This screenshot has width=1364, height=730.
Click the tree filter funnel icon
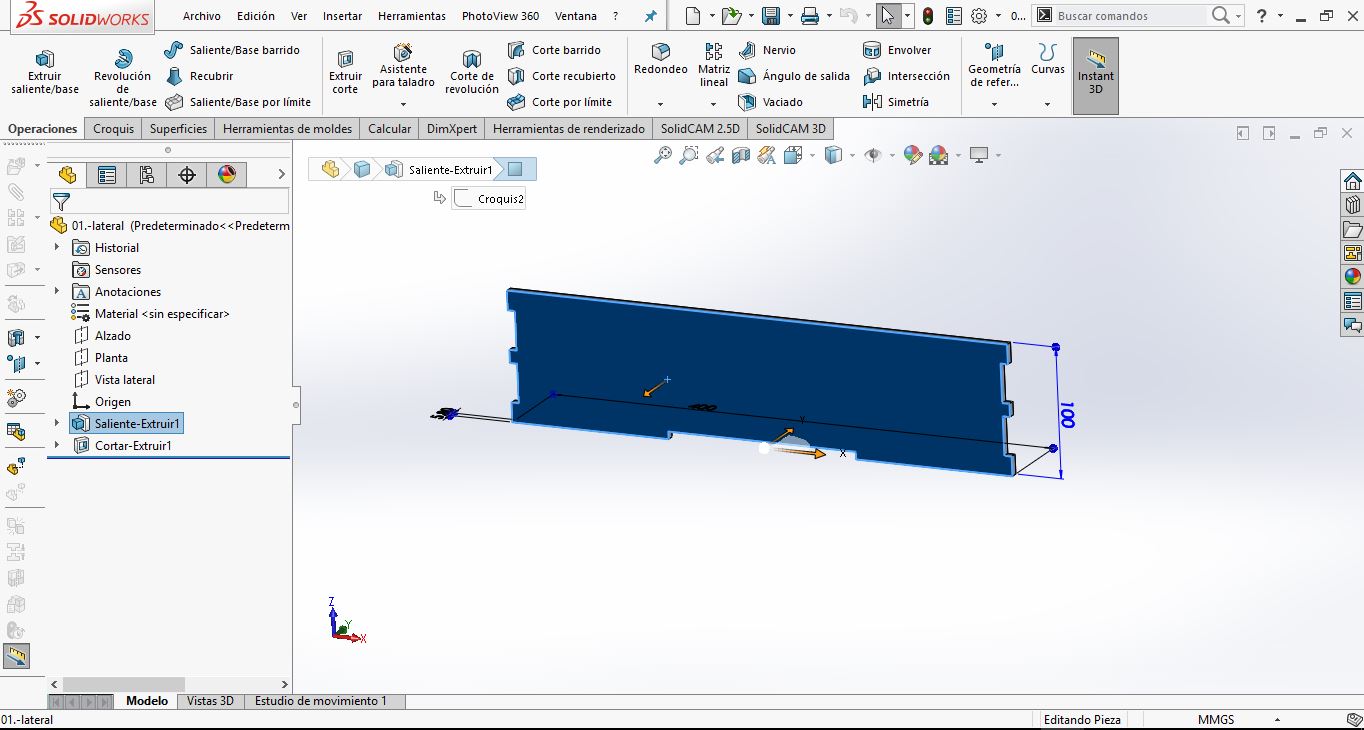tap(61, 202)
